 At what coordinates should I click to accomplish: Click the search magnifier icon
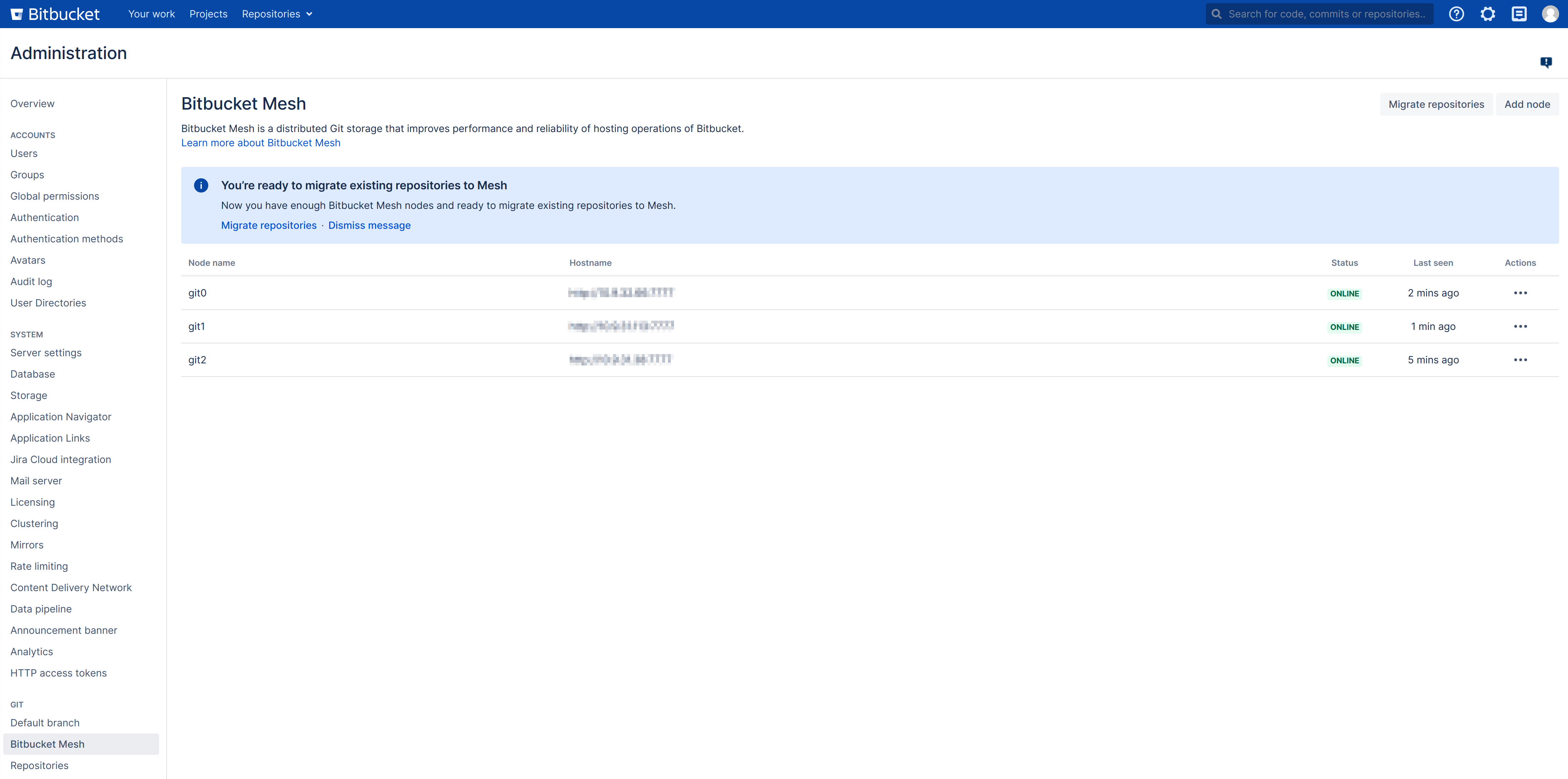(x=1216, y=14)
